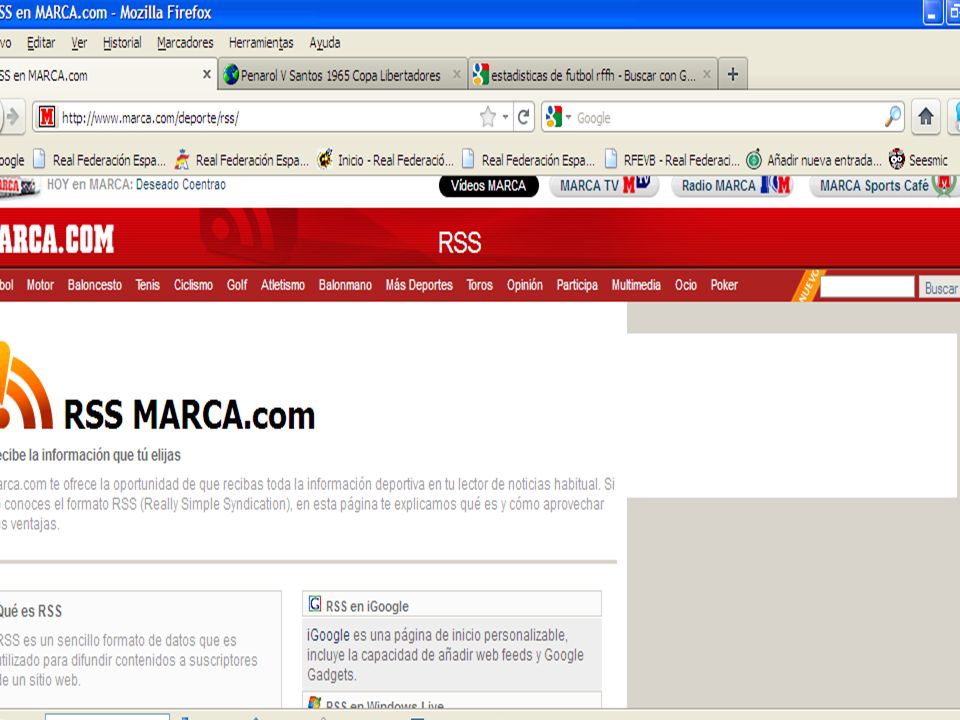Click the search magnifier in Google box
This screenshot has height=720, width=960.
click(893, 116)
